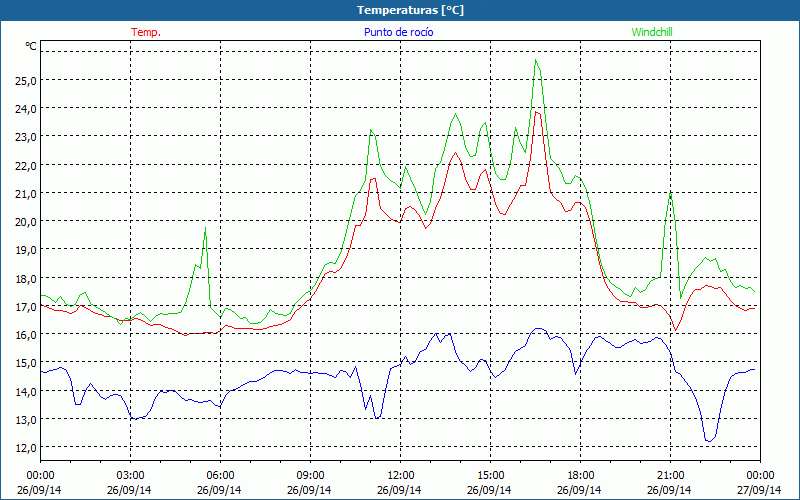Click the 24,0 y-axis value
800x500 pixels.
tap(25, 108)
